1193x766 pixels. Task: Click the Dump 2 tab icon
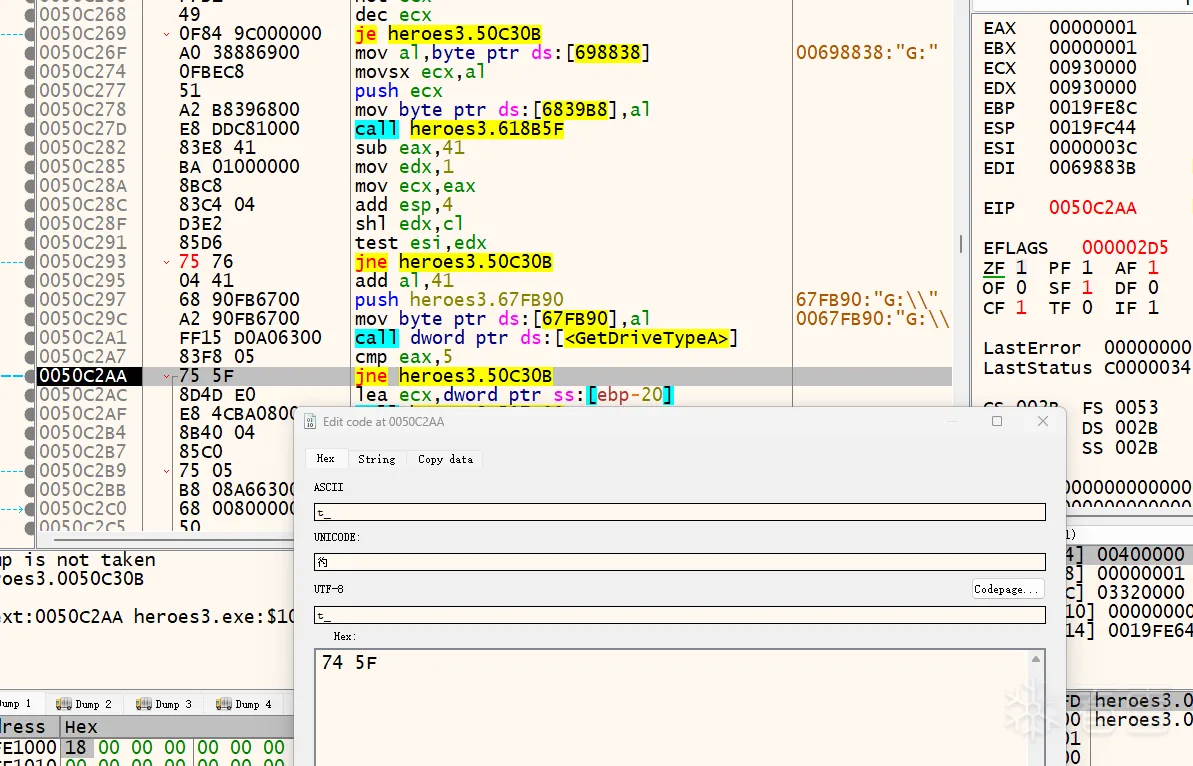64,704
